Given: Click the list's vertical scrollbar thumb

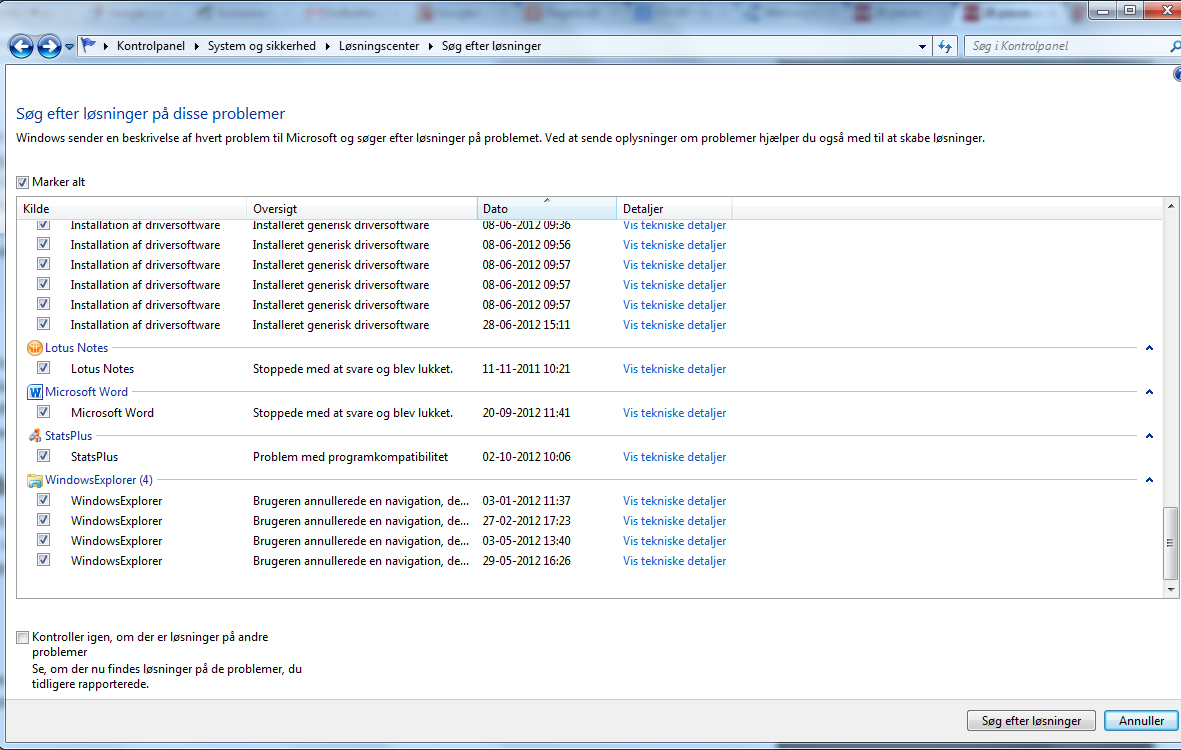Looking at the screenshot, I should coord(1172,543).
